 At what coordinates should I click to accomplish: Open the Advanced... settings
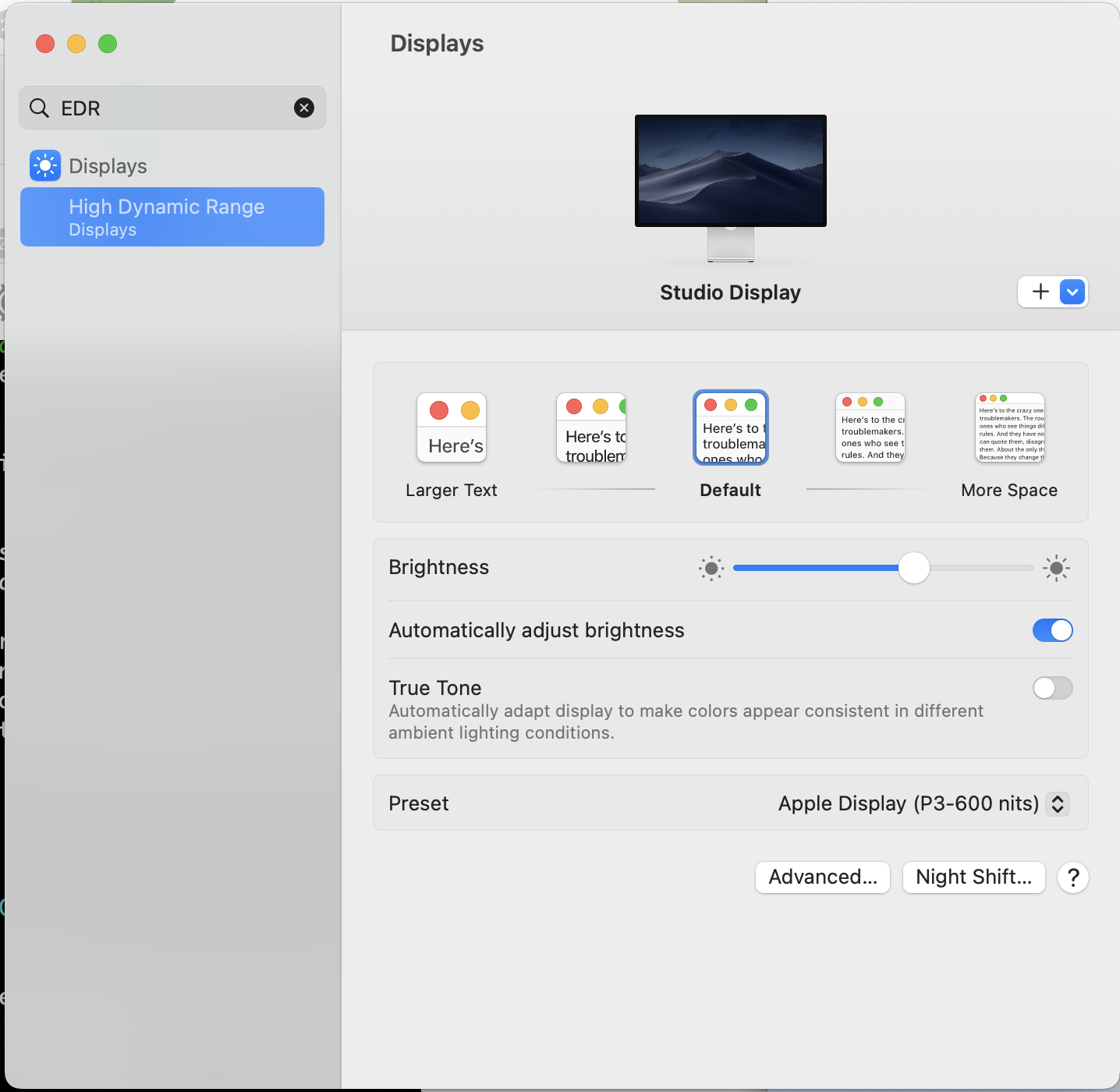(823, 877)
